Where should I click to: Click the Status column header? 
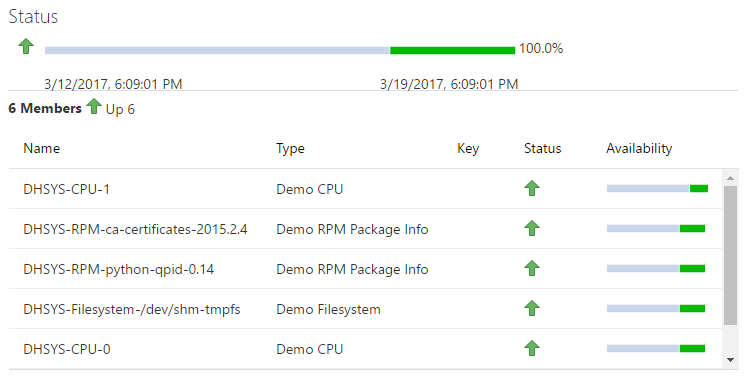click(x=543, y=148)
